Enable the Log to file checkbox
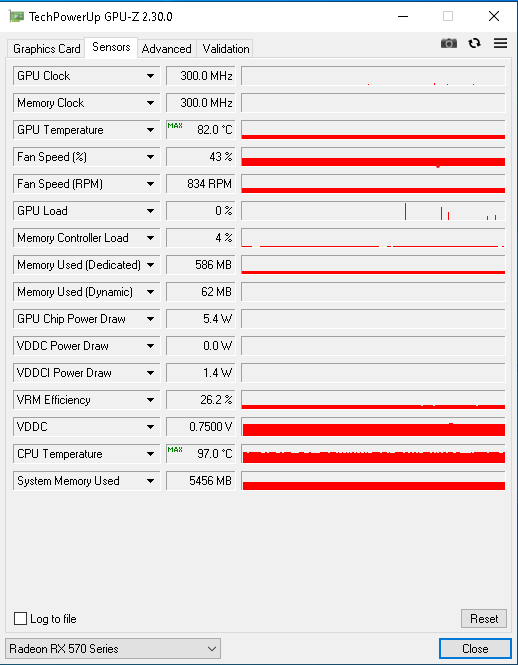 [20, 618]
